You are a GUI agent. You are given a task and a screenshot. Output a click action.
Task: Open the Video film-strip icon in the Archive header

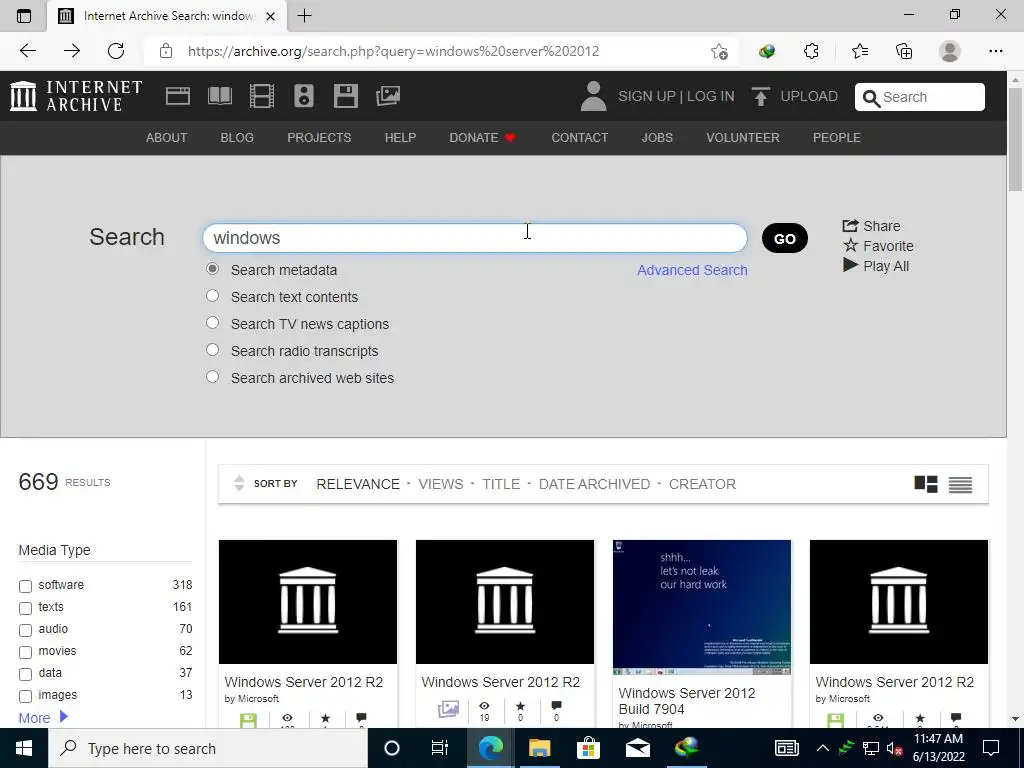(262, 96)
